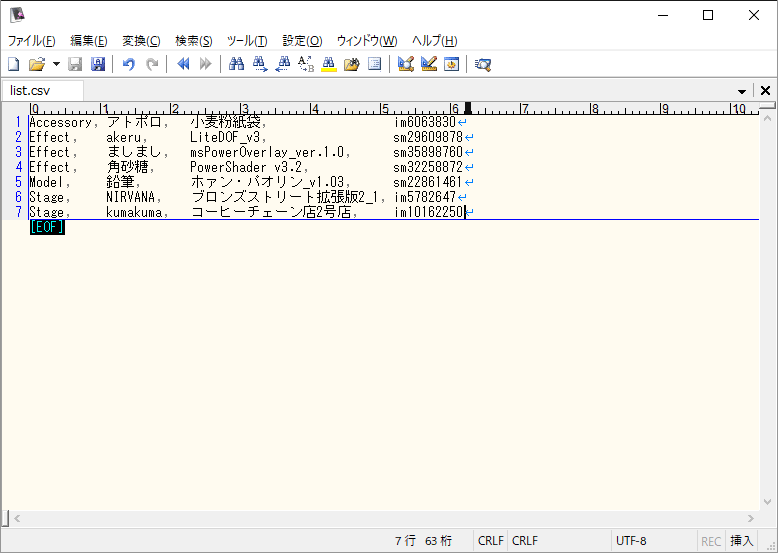This screenshot has height=553, width=778.
Task: Open the 設定(O) menu
Action: (302, 41)
